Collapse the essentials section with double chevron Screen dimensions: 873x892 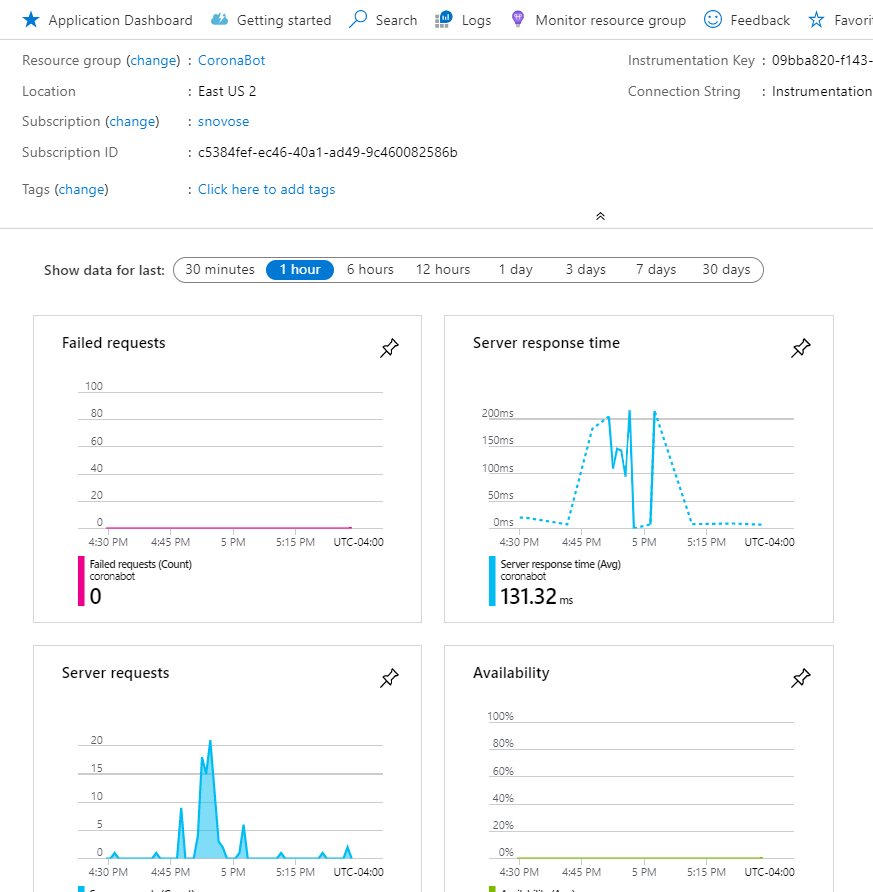pos(600,216)
